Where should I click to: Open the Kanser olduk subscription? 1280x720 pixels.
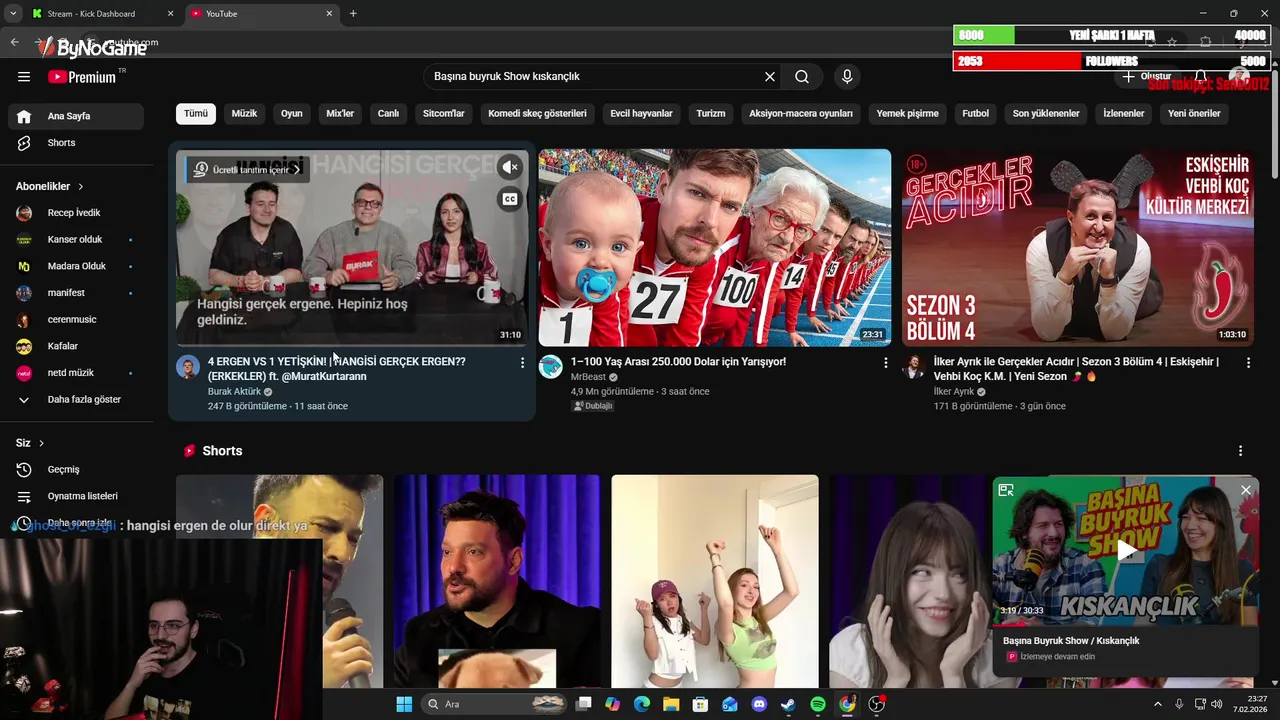(76, 240)
